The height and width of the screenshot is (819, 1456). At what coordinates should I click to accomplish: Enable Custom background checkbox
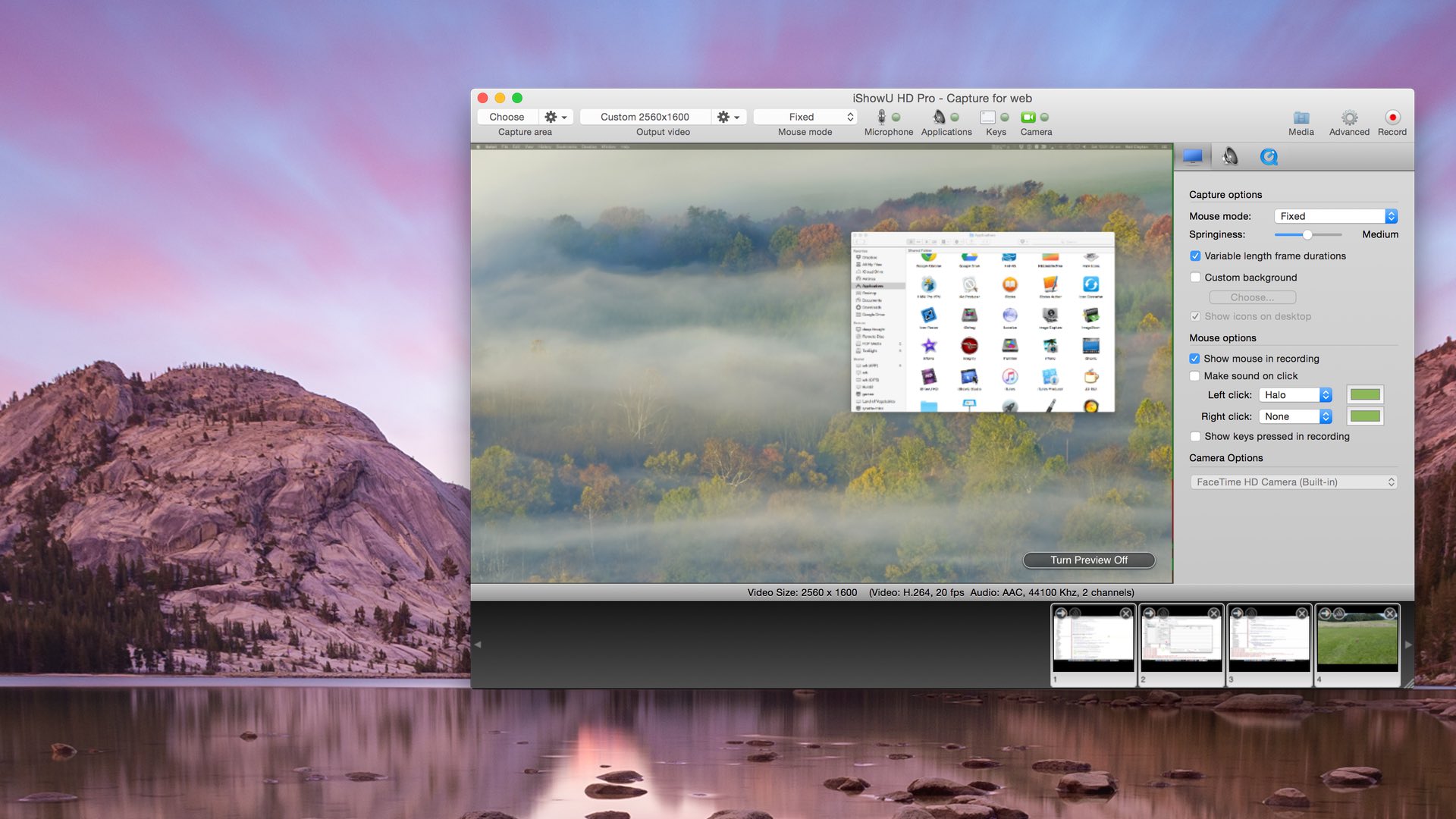pyautogui.click(x=1195, y=278)
